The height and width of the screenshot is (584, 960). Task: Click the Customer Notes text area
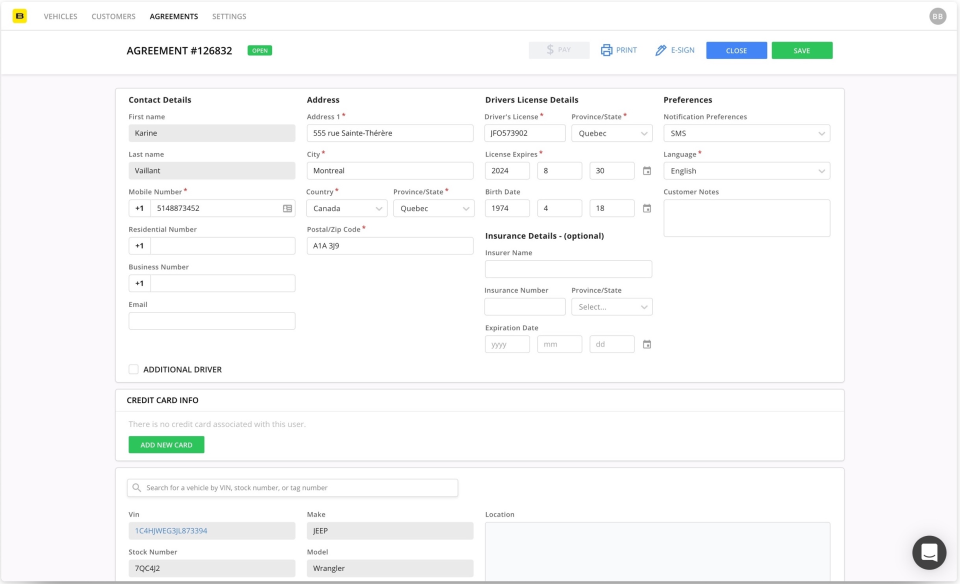tap(746, 218)
